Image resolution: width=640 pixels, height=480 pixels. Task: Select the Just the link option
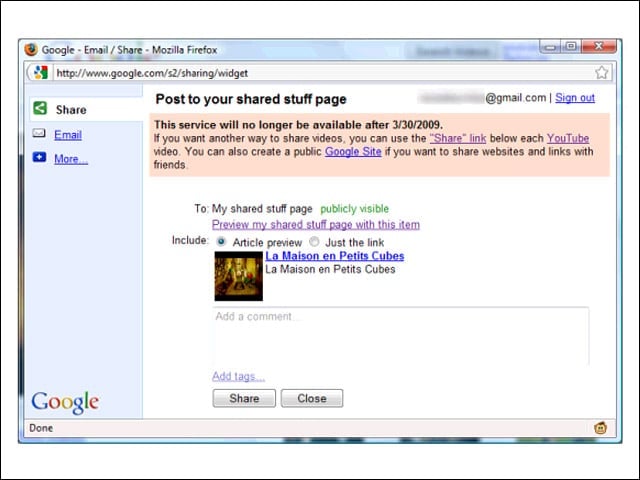pos(314,242)
